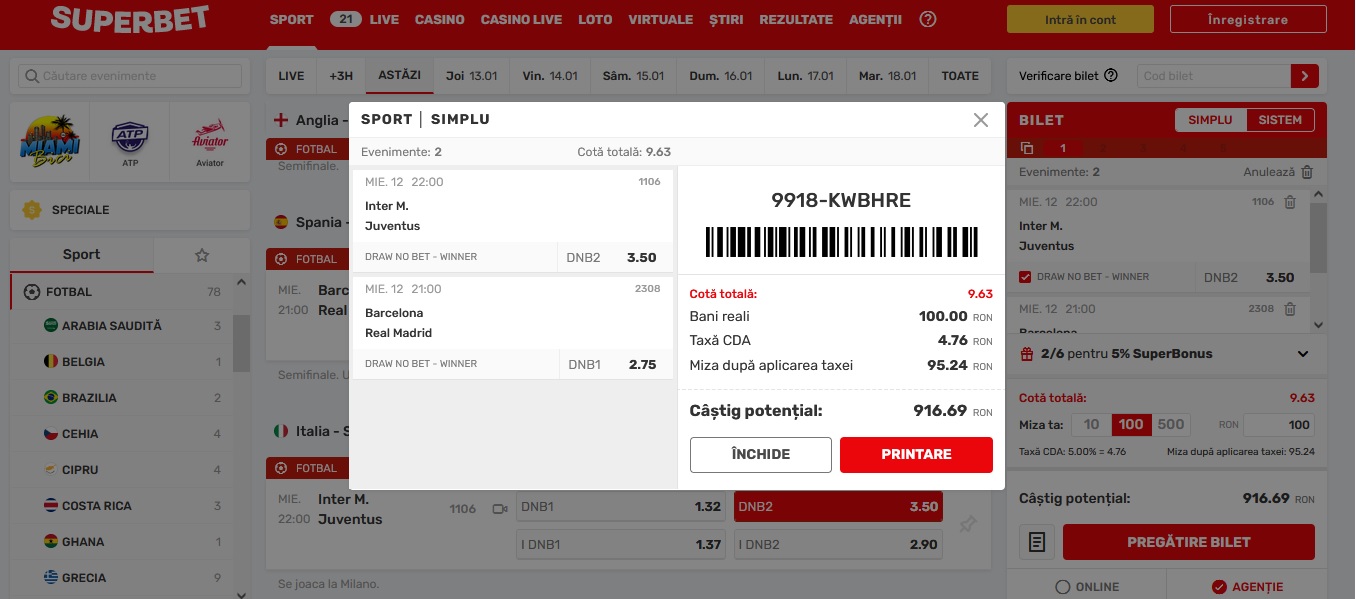Filter events to Joi 13.01

[x=472, y=76]
